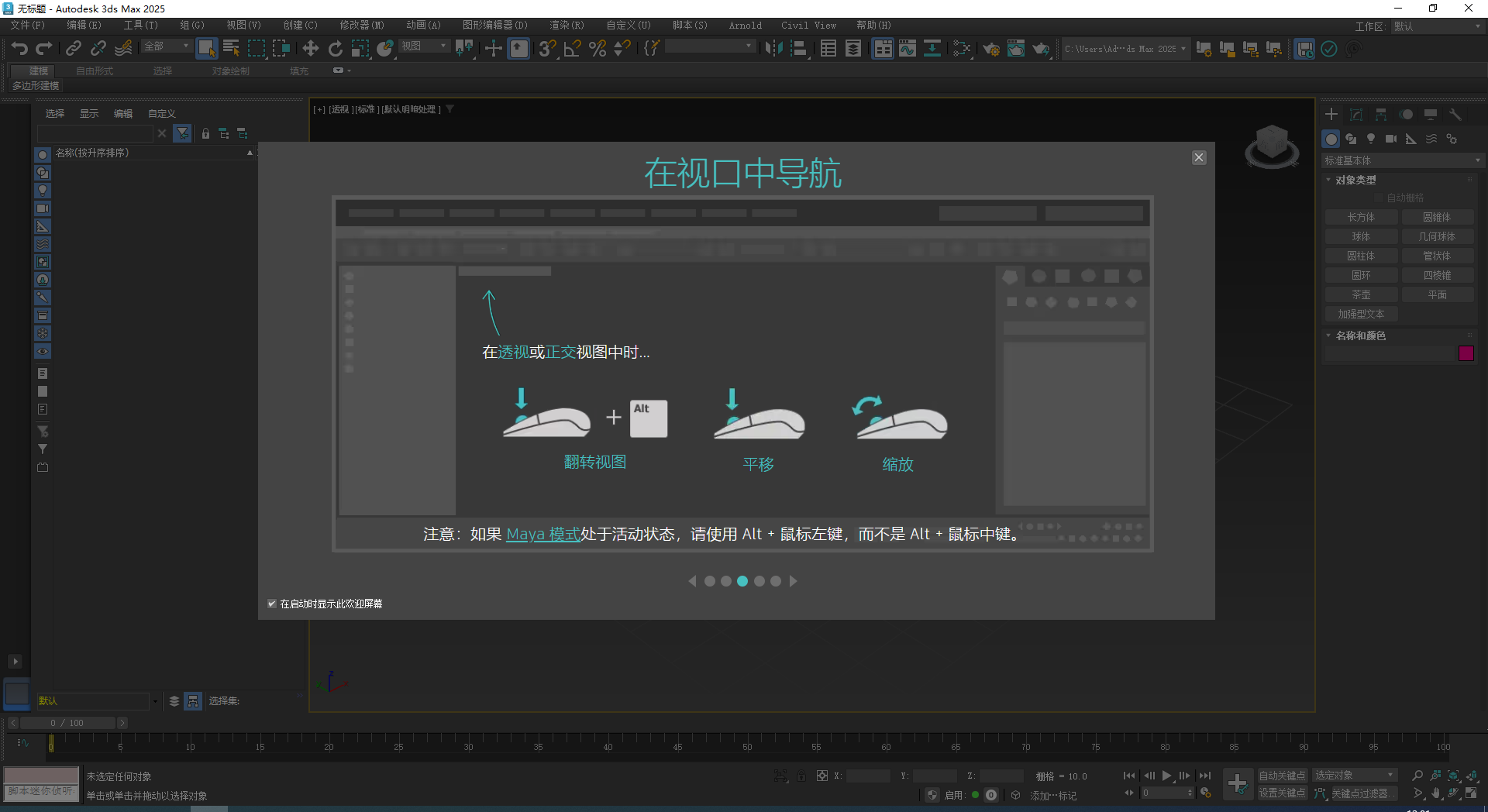Click the time slider 0 / 100 handle
1488x812 pixels.
68,723
